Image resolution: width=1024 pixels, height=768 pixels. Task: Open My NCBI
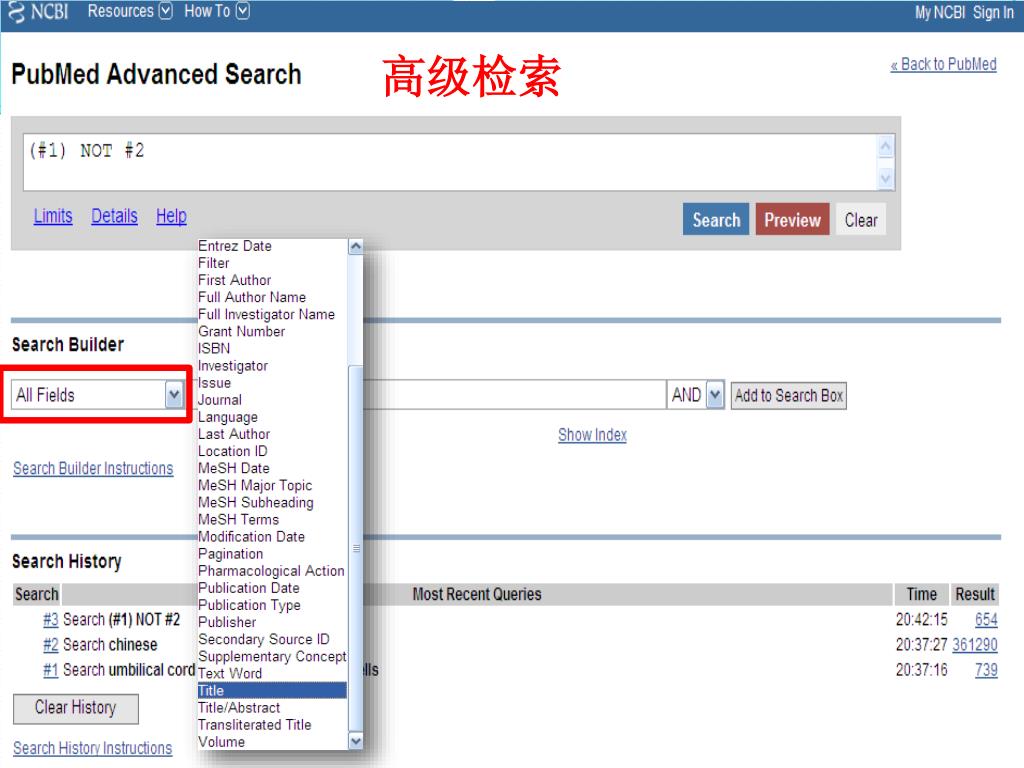tap(939, 12)
